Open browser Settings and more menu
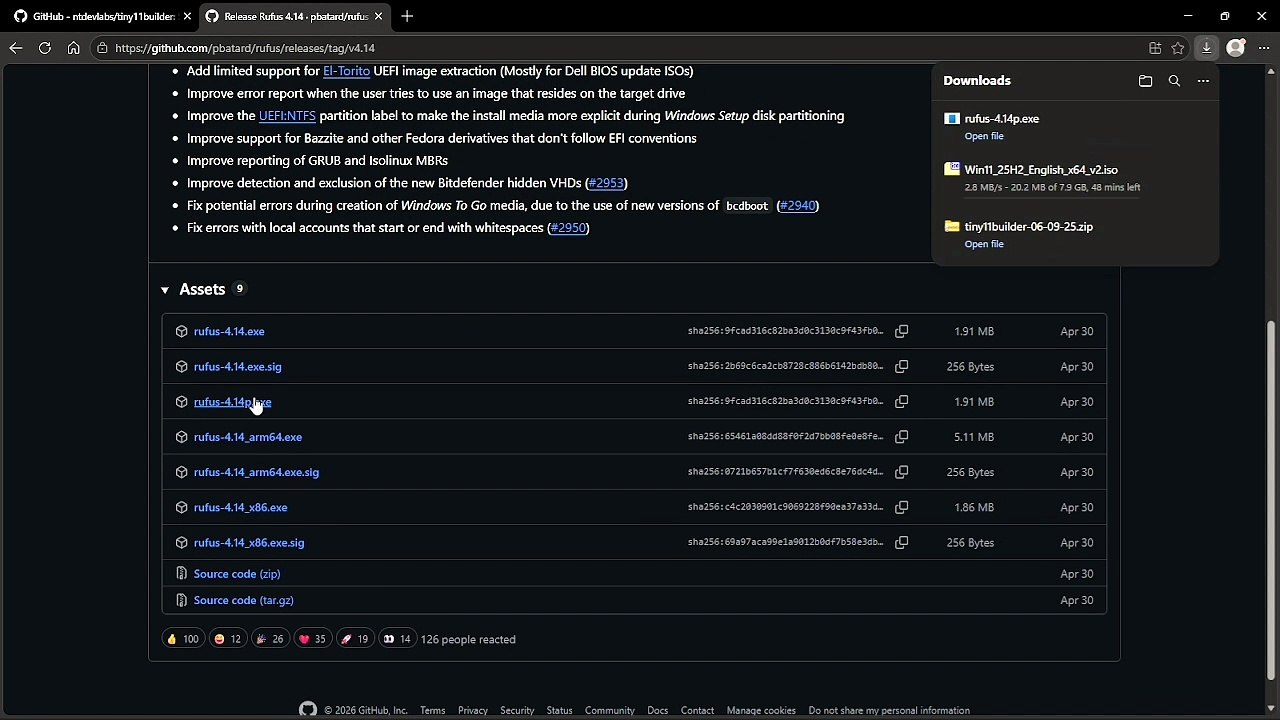 [x=1263, y=48]
